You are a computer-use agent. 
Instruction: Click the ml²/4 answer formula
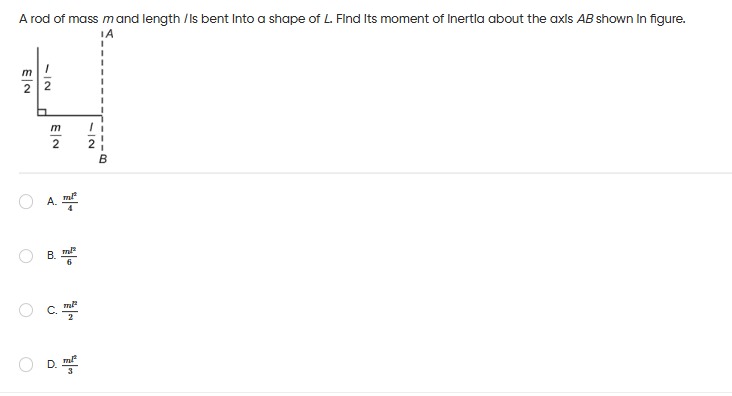(70, 202)
